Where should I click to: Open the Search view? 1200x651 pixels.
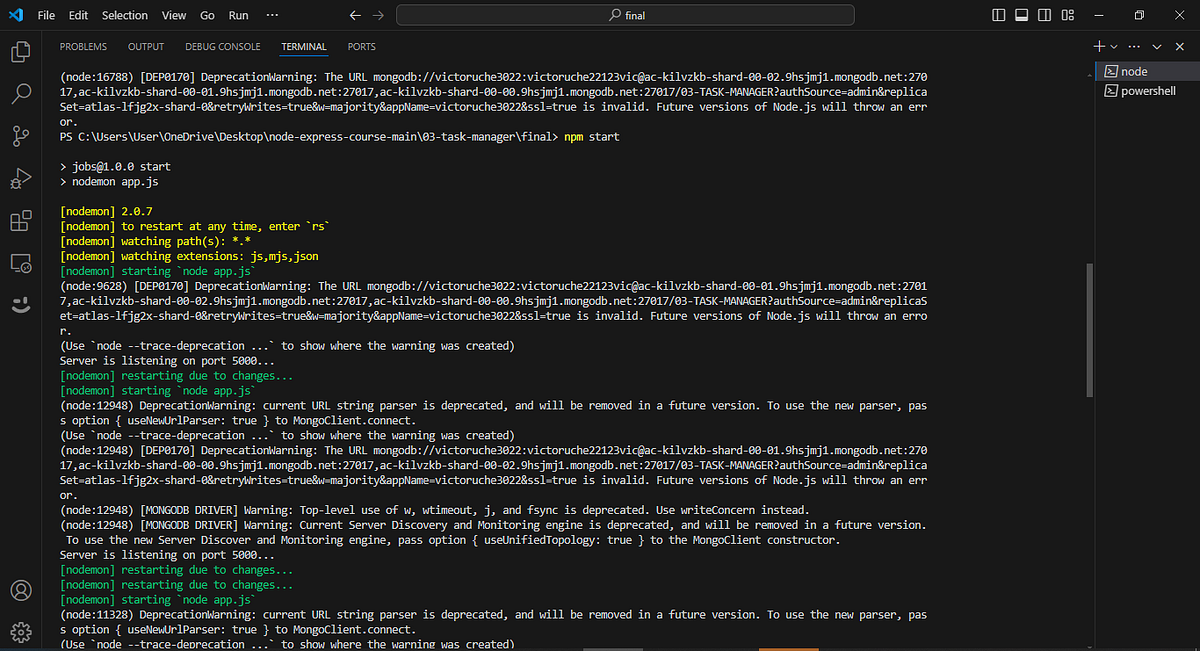point(21,94)
